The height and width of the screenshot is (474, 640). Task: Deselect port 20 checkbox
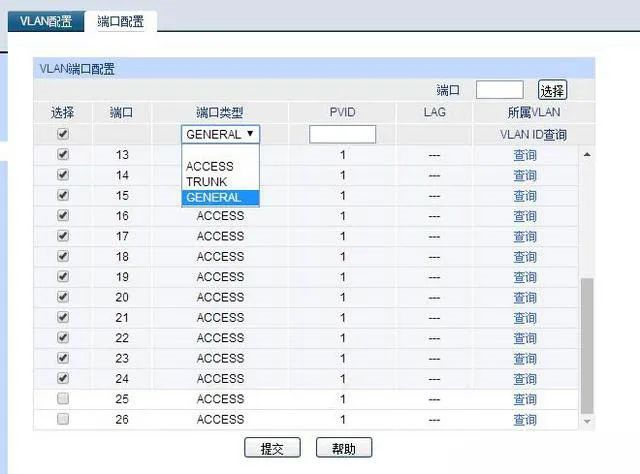point(63,297)
